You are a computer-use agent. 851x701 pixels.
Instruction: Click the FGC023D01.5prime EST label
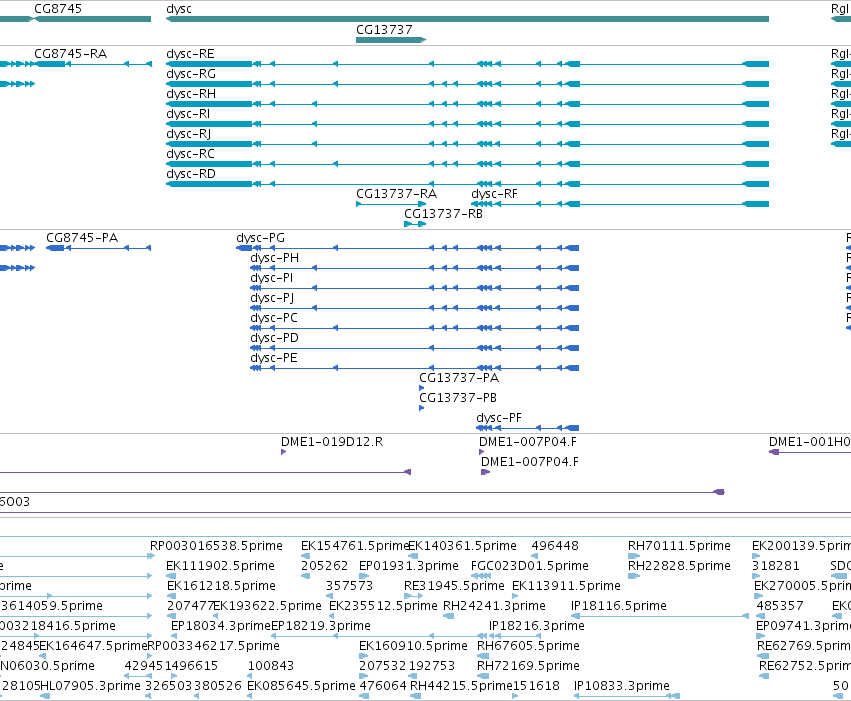click(530, 566)
